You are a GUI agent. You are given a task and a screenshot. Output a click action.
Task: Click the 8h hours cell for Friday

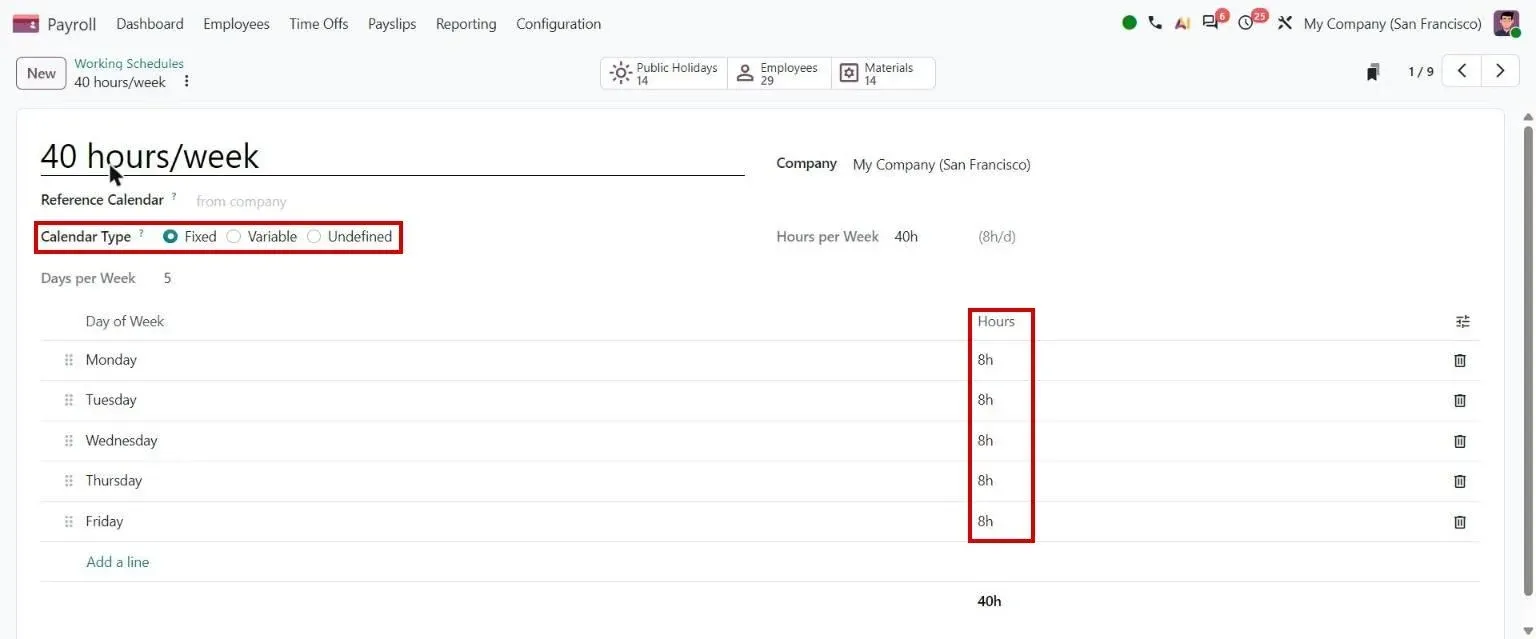click(x=986, y=521)
